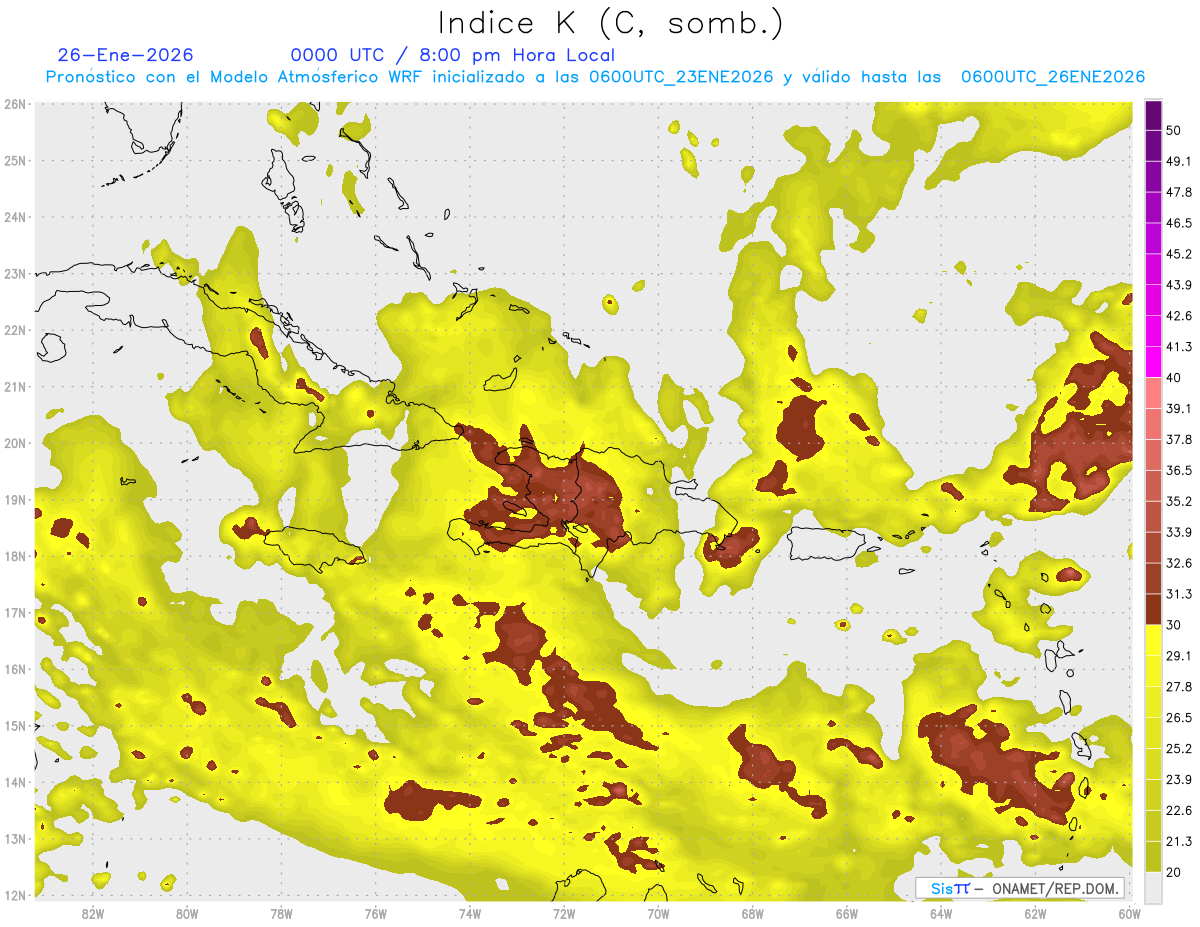Click the dark brown swatch between 30 and 31.3
1200x927 pixels.
point(1154,609)
